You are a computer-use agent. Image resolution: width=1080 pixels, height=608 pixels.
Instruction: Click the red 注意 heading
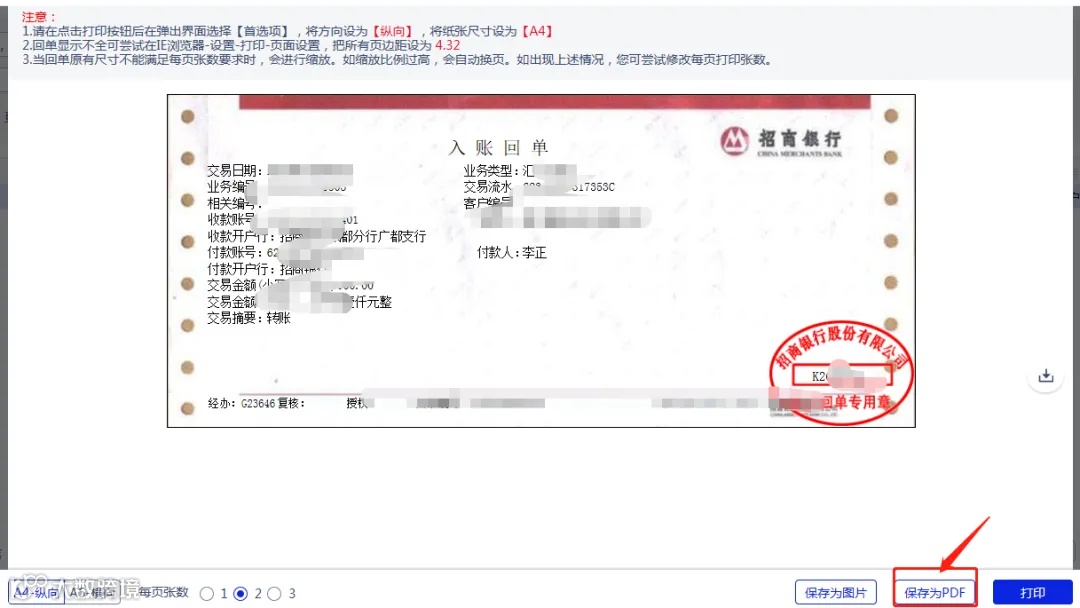tap(39, 17)
